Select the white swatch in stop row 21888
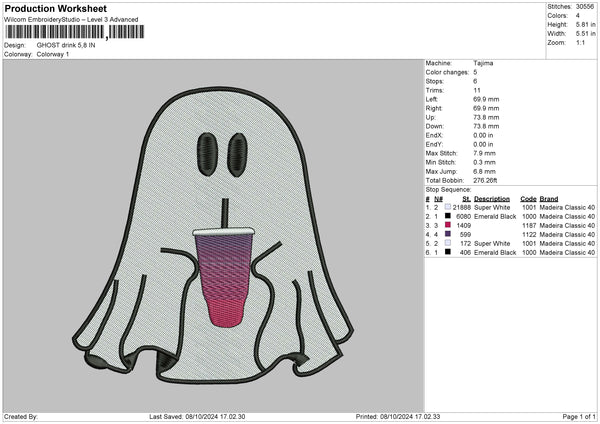The width and height of the screenshot is (600, 424). click(x=448, y=207)
